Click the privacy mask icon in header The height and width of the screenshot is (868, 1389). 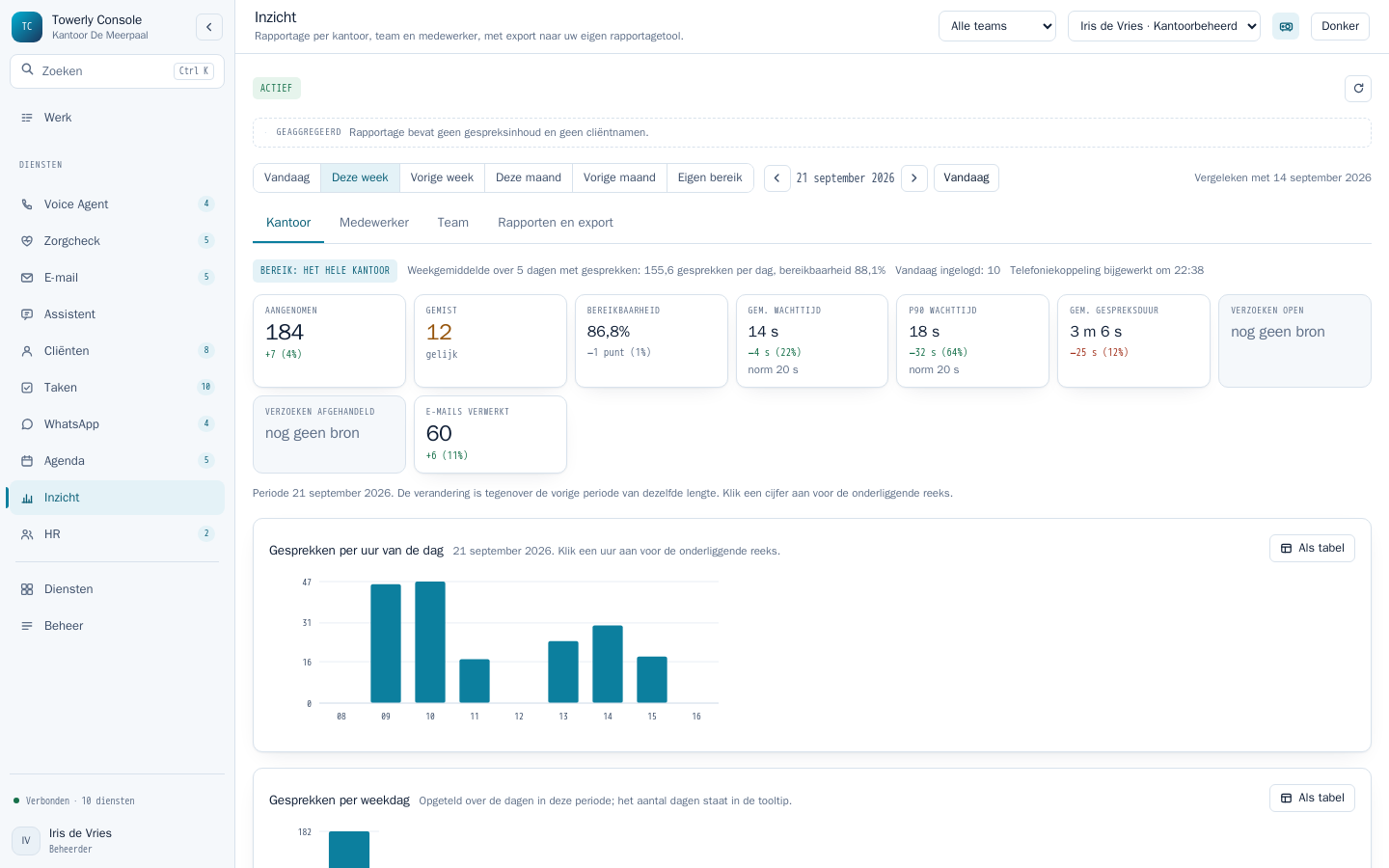point(1286,26)
